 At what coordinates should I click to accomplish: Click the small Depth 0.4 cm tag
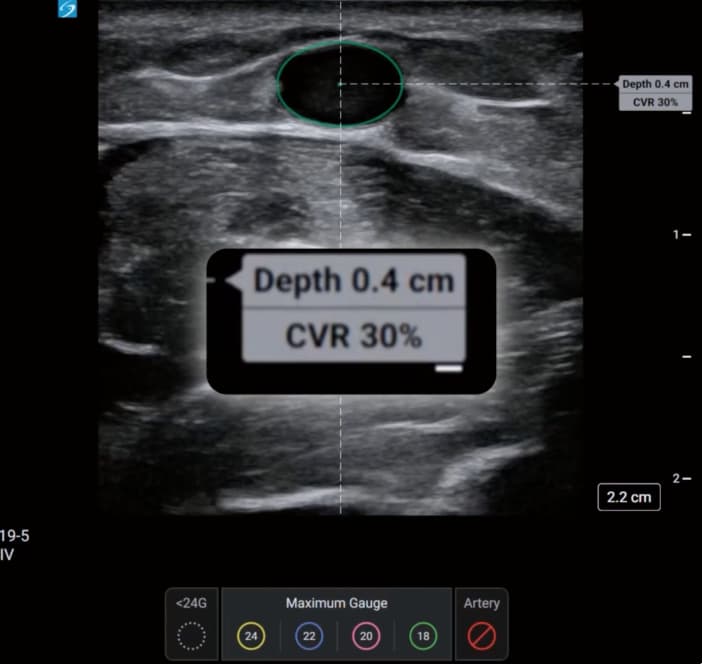point(655,84)
